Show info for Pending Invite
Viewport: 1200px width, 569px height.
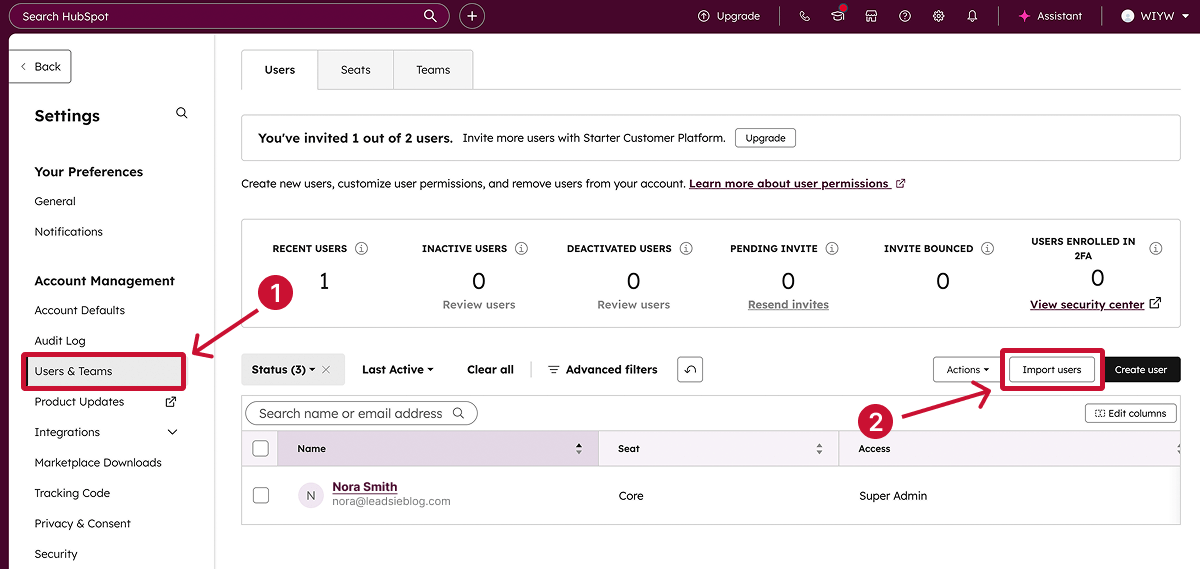pos(832,248)
